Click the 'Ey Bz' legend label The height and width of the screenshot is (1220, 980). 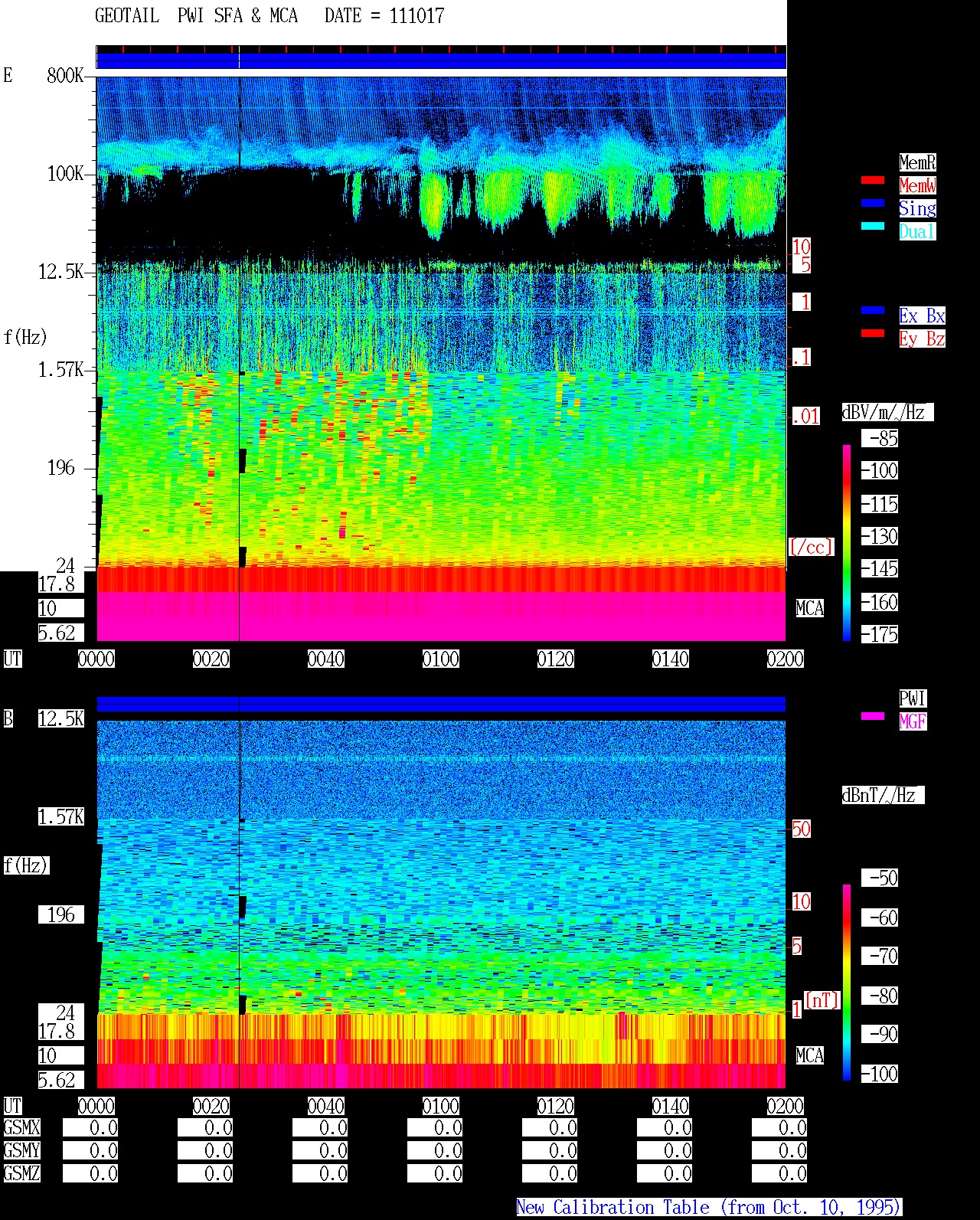tap(922, 339)
